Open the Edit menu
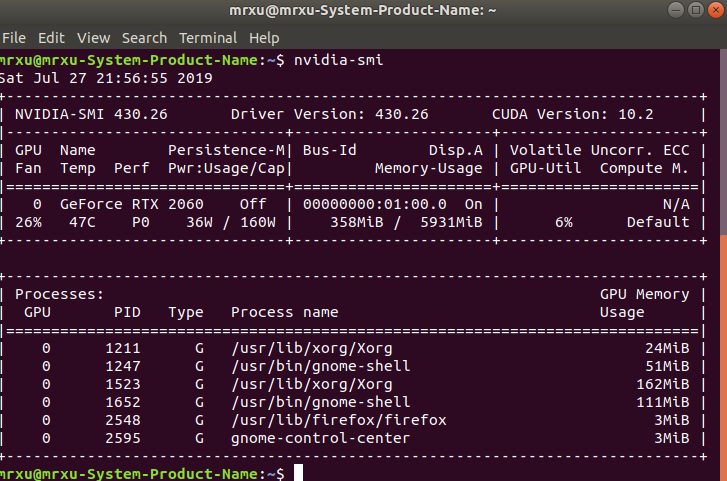The height and width of the screenshot is (481, 727). 51,38
